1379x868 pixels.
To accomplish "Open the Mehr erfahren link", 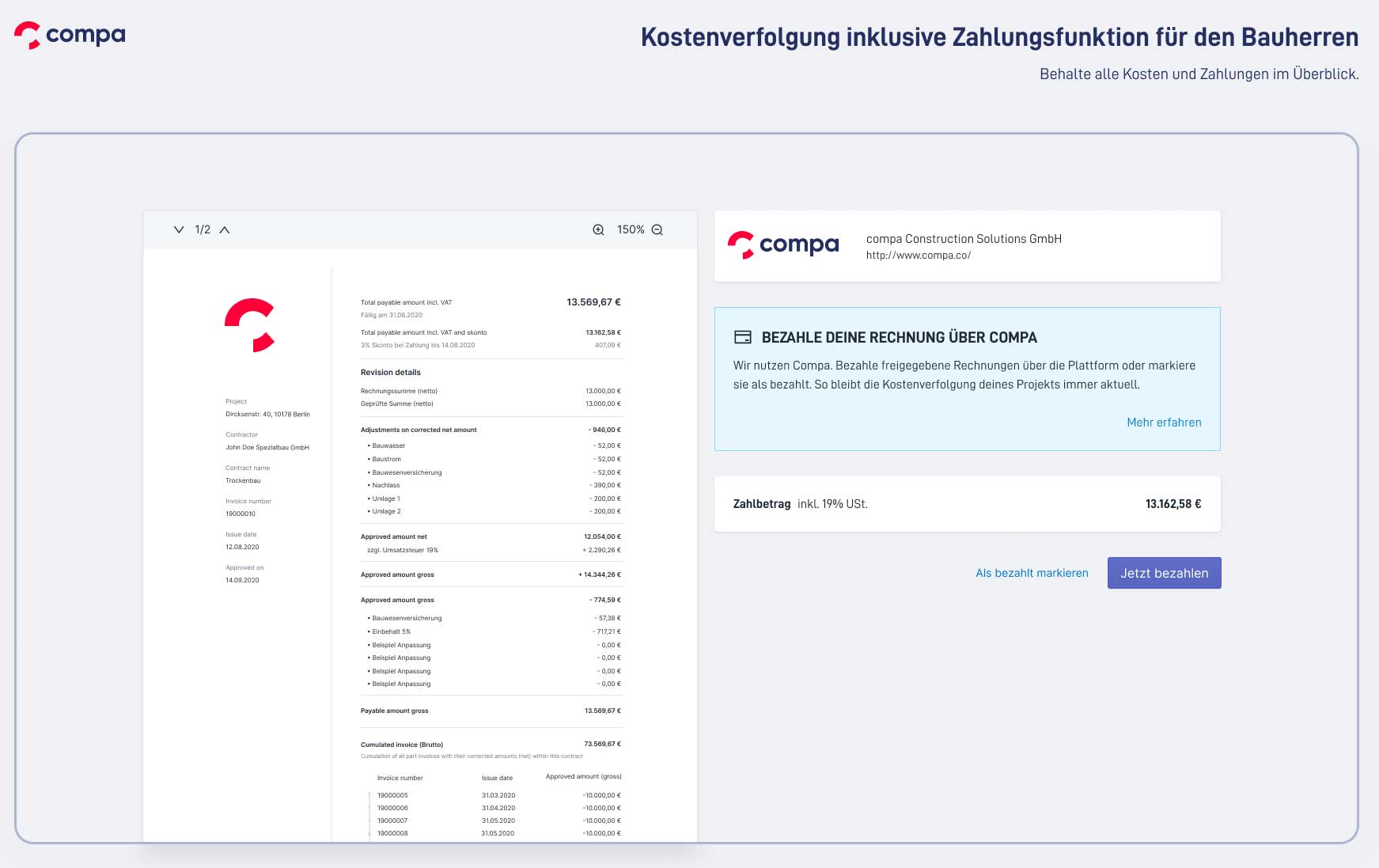I will click(1164, 423).
